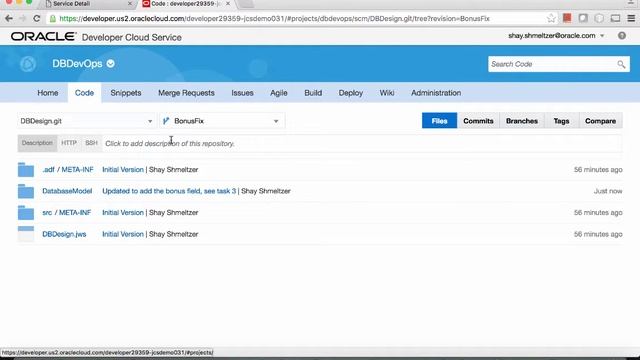This screenshot has width=640, height=360.
Task: Select the Tags view button
Action: tap(561, 121)
